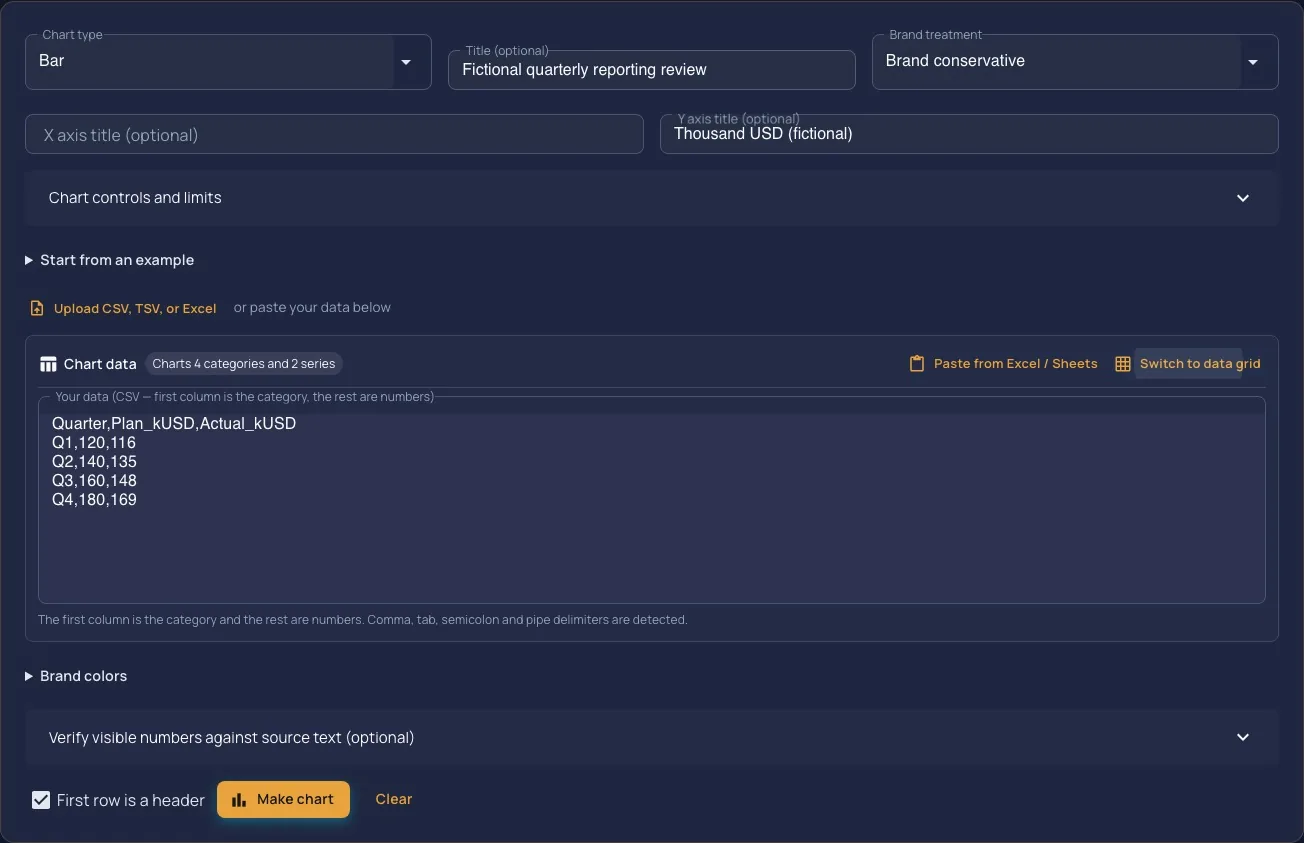The image size is (1304, 843).
Task: Click the Title input field
Action: [652, 70]
